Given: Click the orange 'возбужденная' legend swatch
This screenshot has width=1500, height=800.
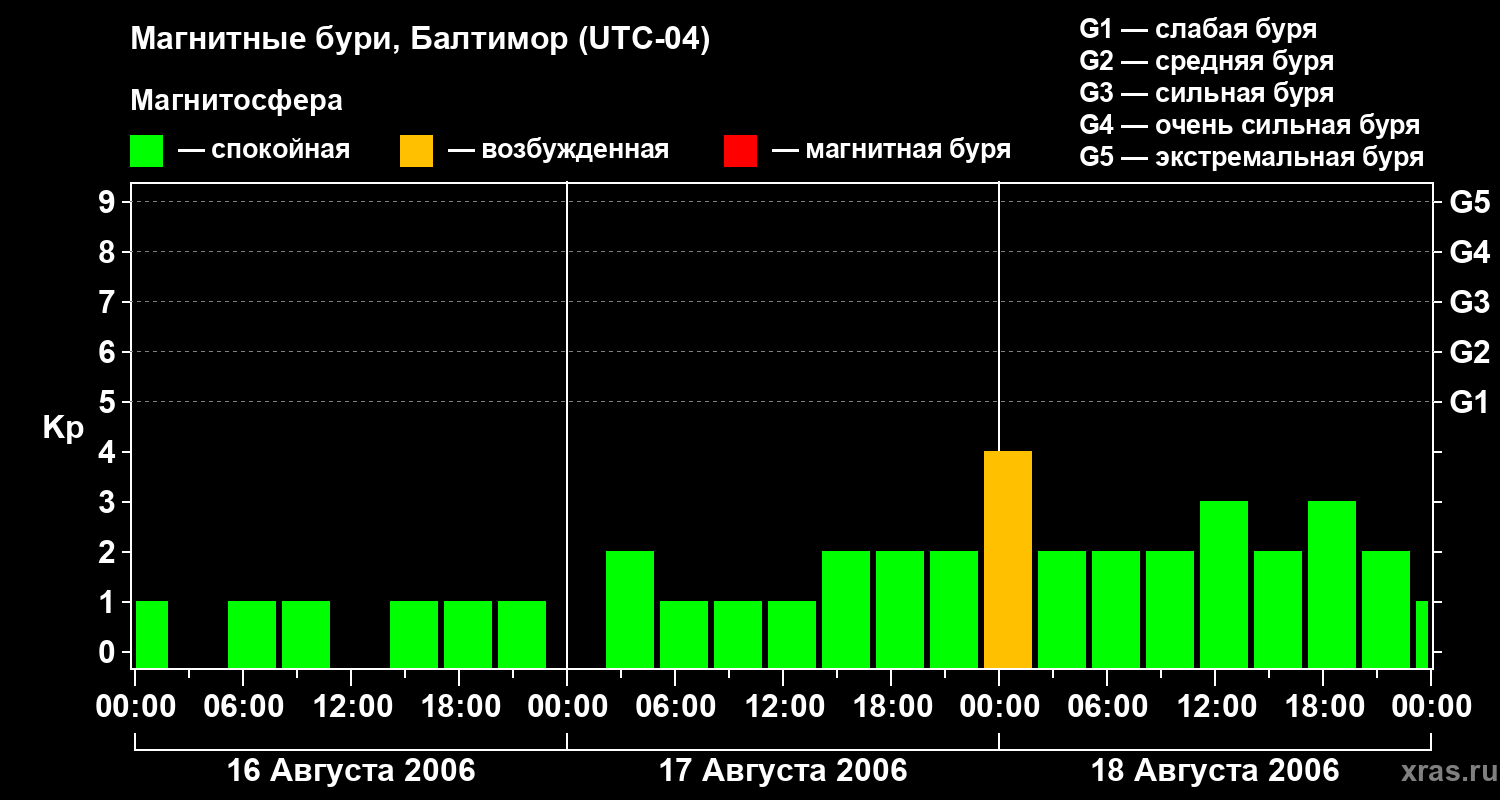Looking at the screenshot, I should pos(416,151).
